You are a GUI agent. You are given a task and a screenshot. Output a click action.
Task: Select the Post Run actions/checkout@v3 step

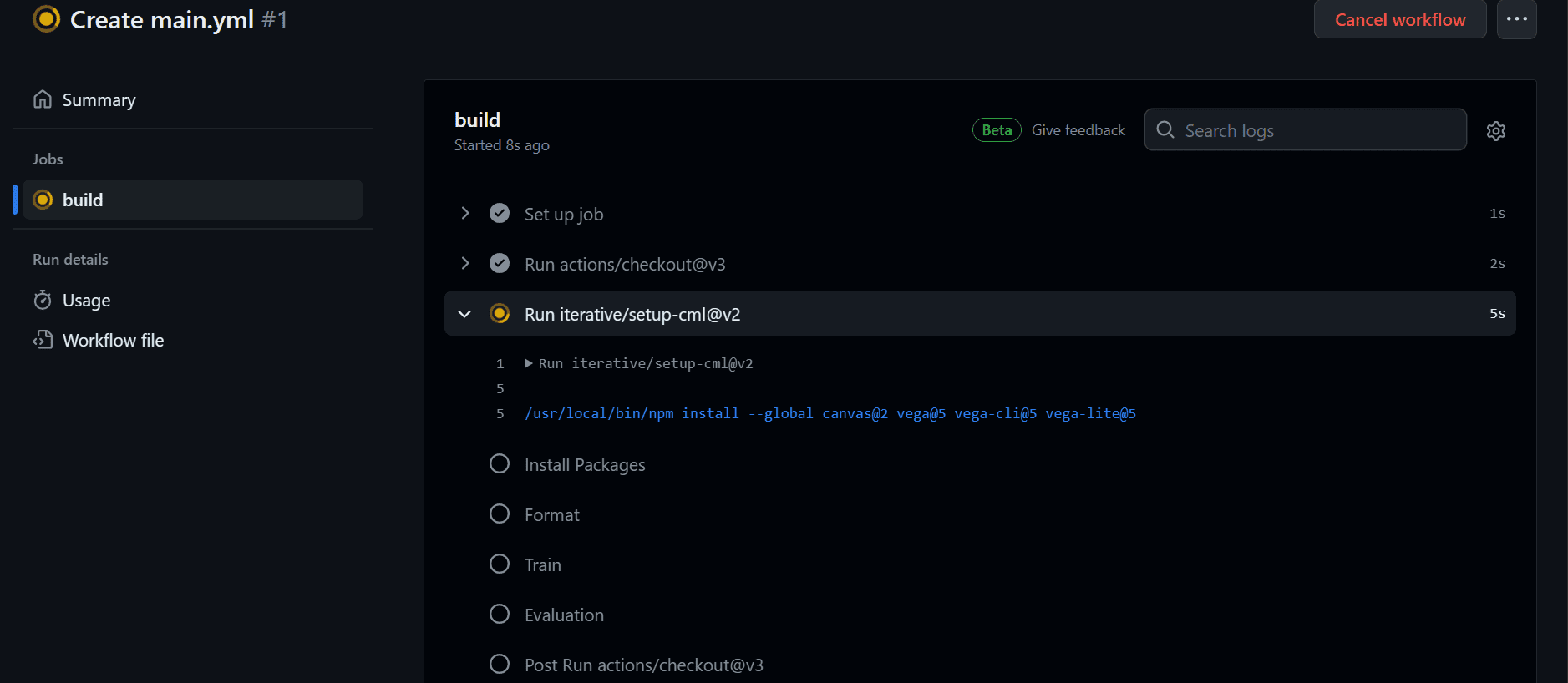(644, 665)
